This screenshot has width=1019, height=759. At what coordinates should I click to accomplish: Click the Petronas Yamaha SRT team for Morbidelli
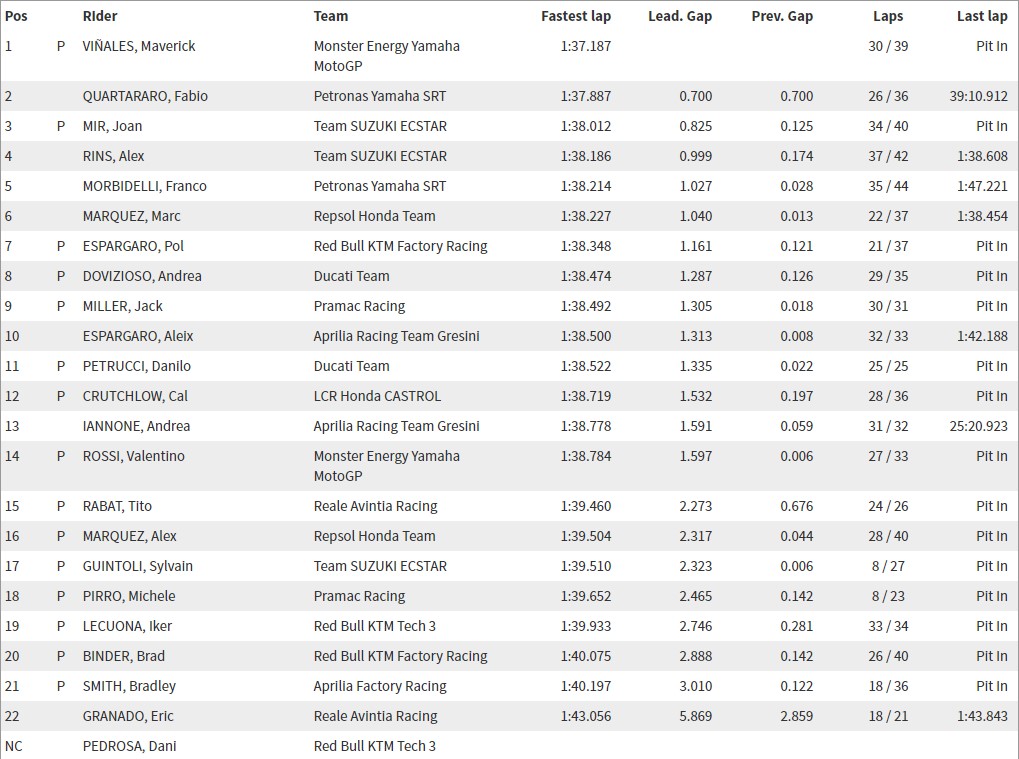point(380,186)
